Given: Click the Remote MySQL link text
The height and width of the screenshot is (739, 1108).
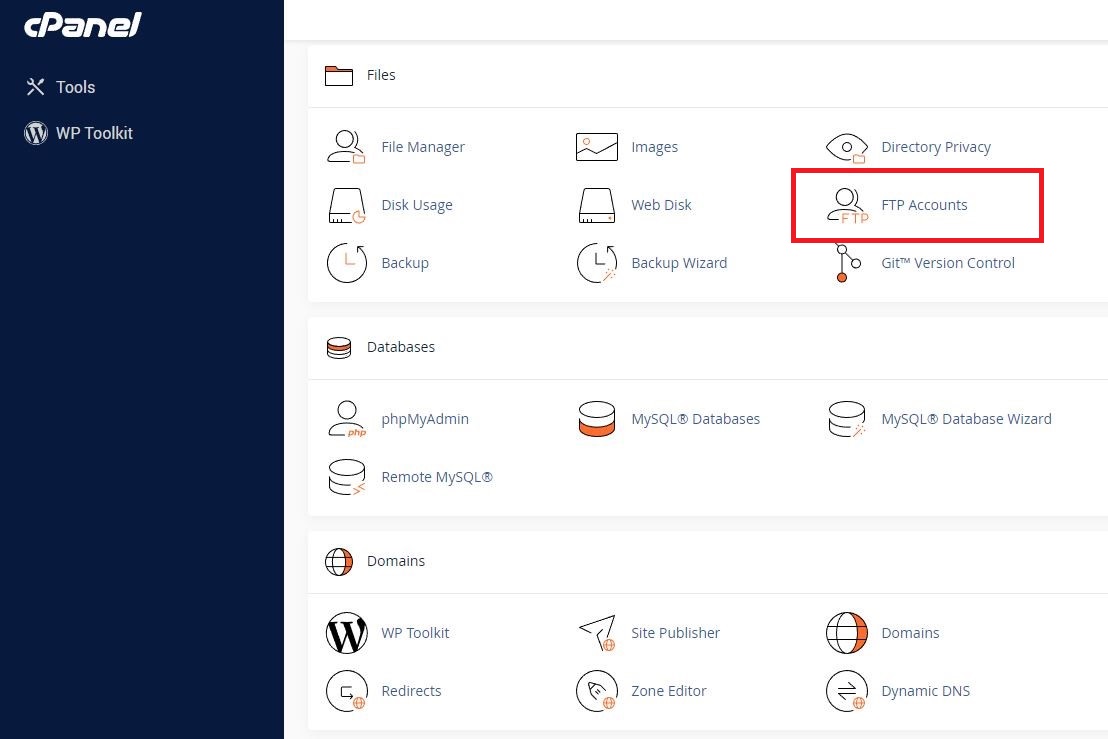Looking at the screenshot, I should (x=437, y=477).
